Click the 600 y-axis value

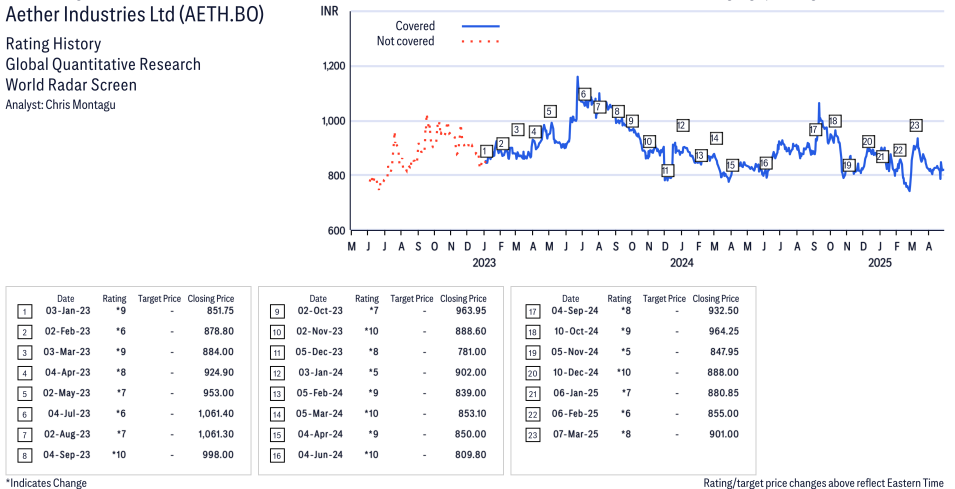339,230
